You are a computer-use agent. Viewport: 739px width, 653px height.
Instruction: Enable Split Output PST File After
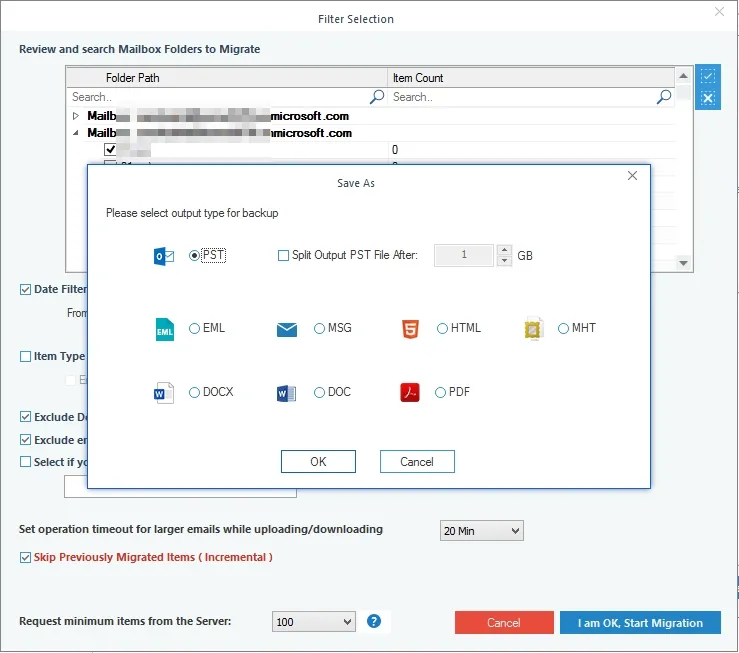[x=283, y=255]
